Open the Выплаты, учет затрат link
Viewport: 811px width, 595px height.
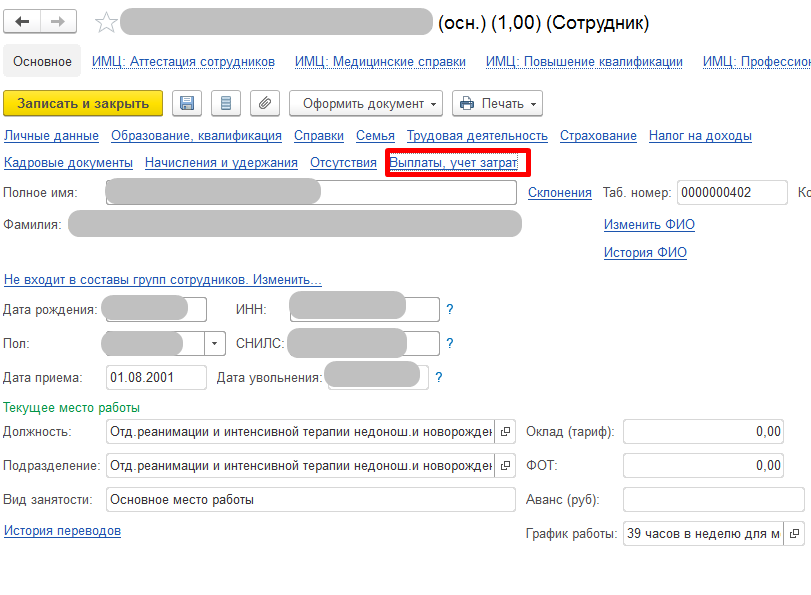click(x=453, y=163)
